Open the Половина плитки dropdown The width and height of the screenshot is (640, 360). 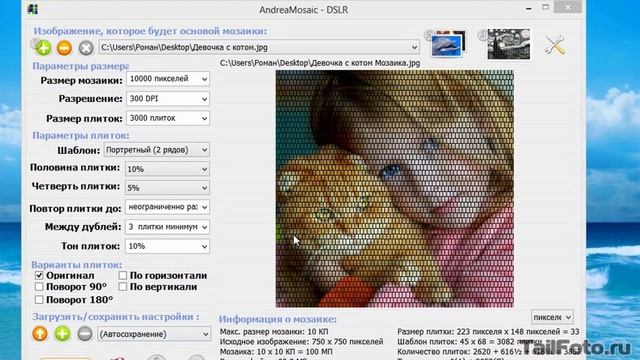167,169
